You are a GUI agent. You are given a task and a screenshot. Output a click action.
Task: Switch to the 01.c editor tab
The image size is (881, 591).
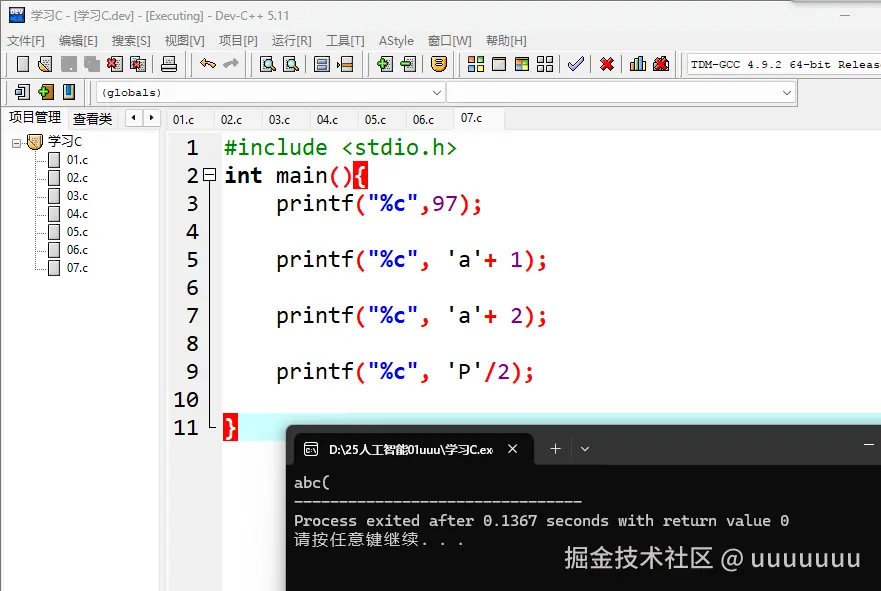coord(183,120)
